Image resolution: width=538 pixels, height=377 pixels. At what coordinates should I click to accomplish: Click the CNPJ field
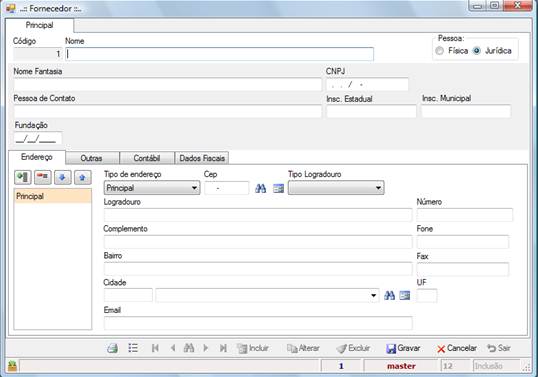click(367, 84)
